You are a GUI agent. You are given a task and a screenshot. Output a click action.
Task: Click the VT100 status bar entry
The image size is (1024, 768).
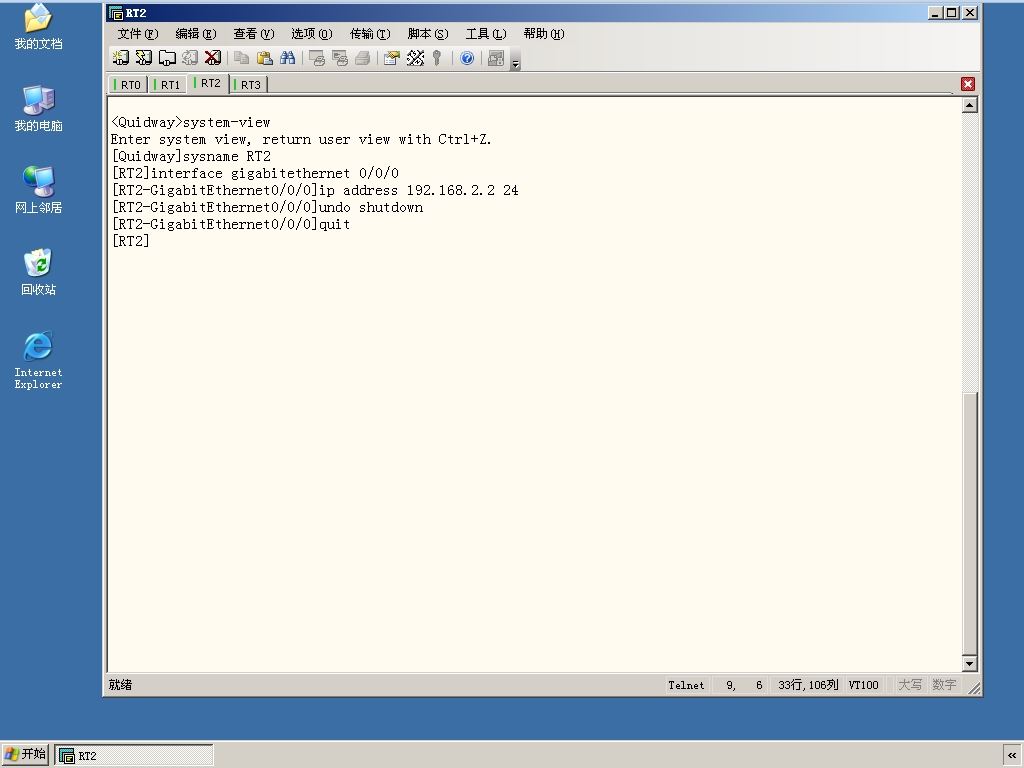(x=863, y=685)
